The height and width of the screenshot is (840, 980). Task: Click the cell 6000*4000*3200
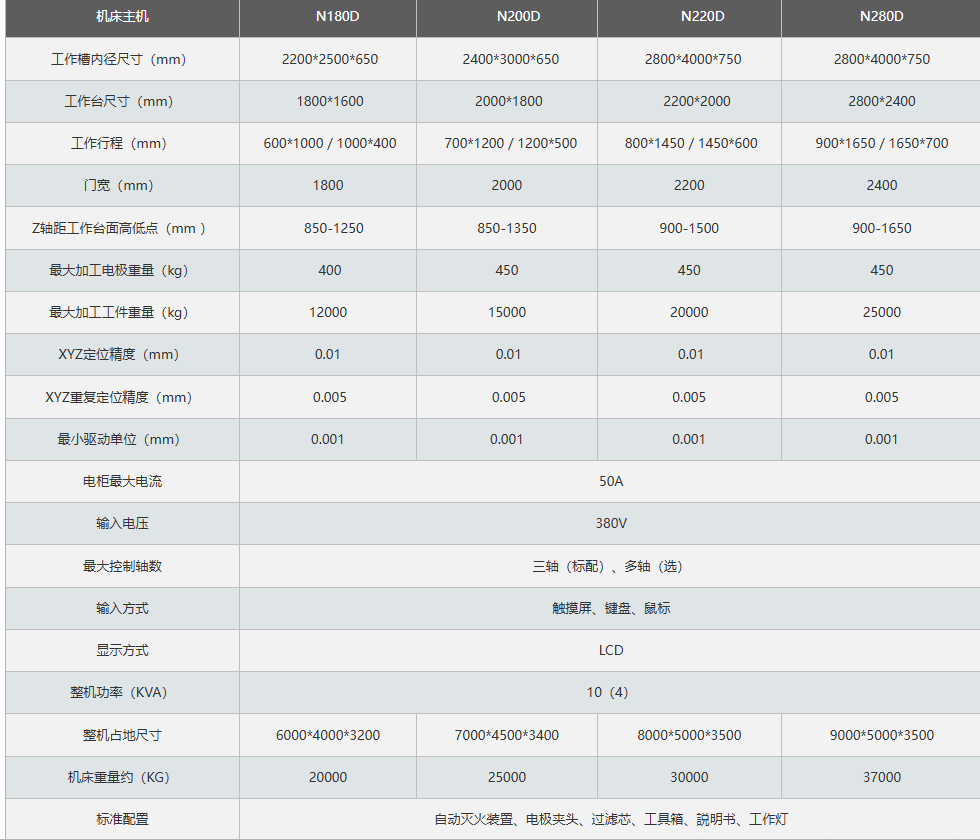pyautogui.click(x=328, y=735)
